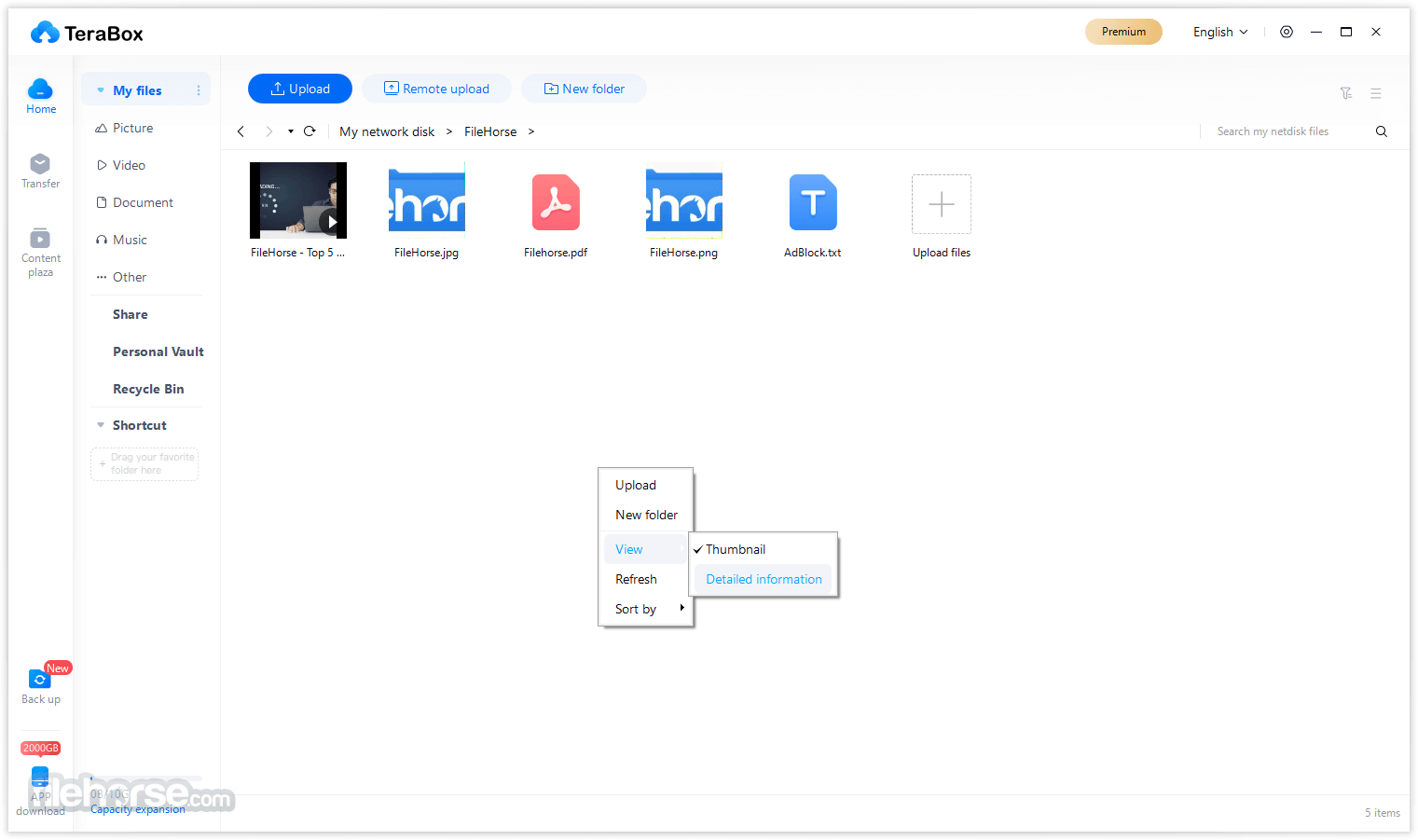The height and width of the screenshot is (840, 1418).
Task: Click the search magnifier icon
Action: (1382, 131)
